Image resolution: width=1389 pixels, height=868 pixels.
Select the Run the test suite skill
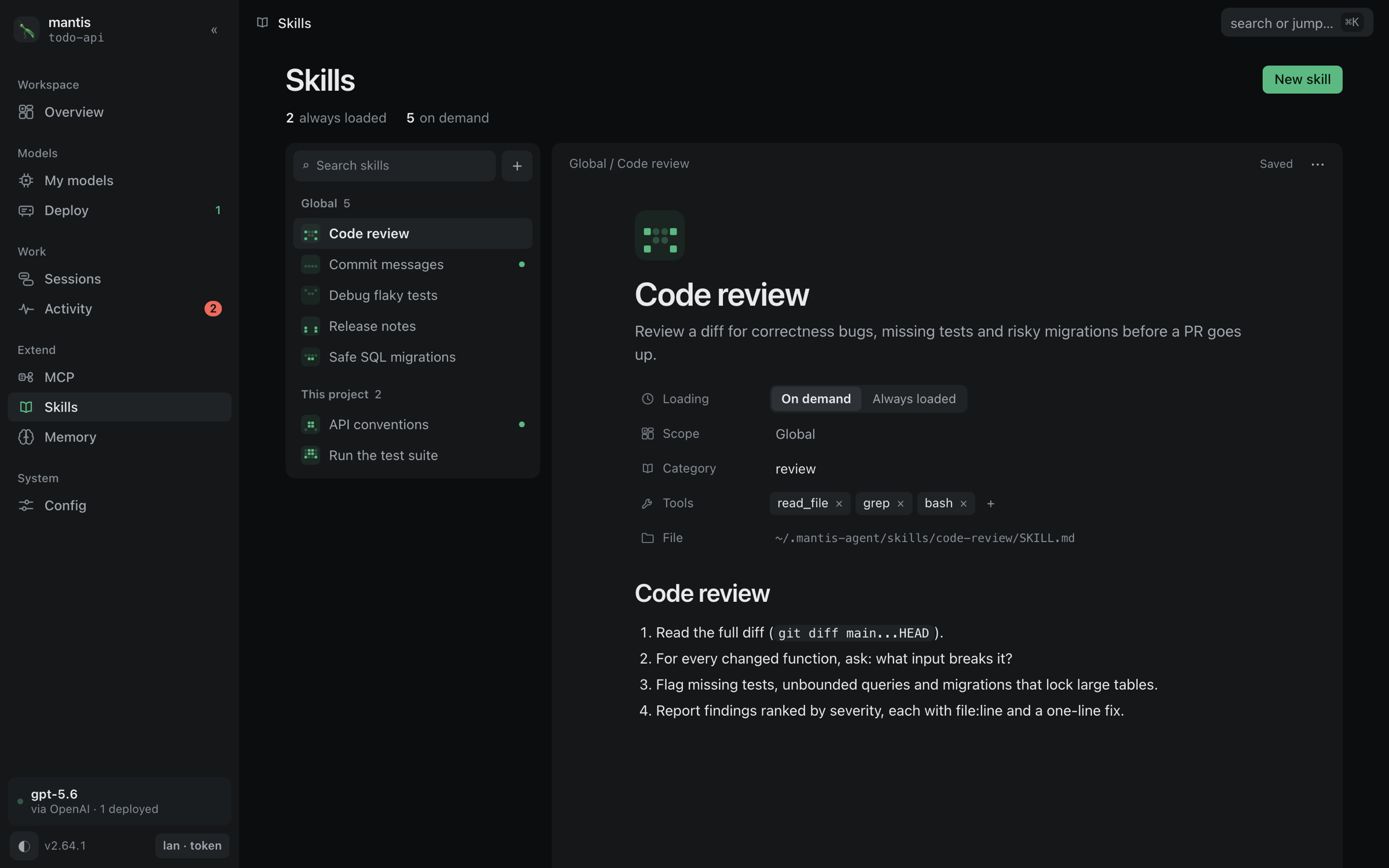pyautogui.click(x=413, y=455)
